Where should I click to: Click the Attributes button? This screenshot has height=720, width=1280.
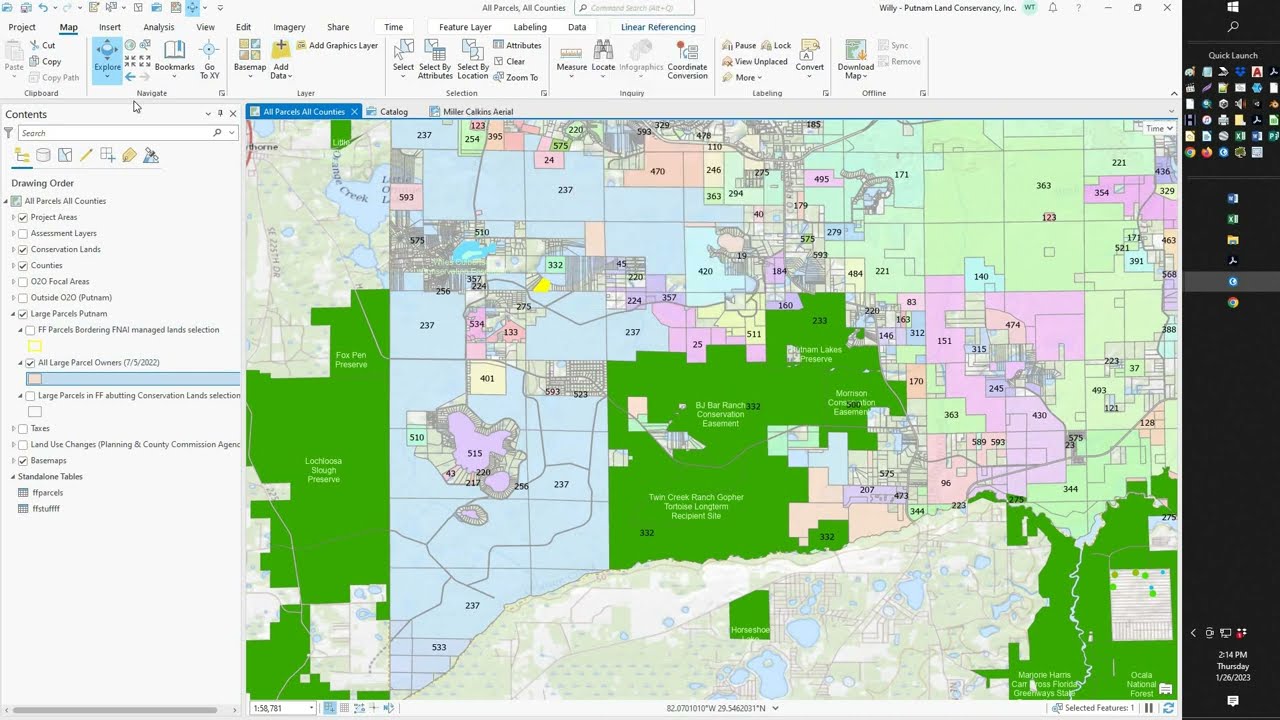tap(517, 45)
